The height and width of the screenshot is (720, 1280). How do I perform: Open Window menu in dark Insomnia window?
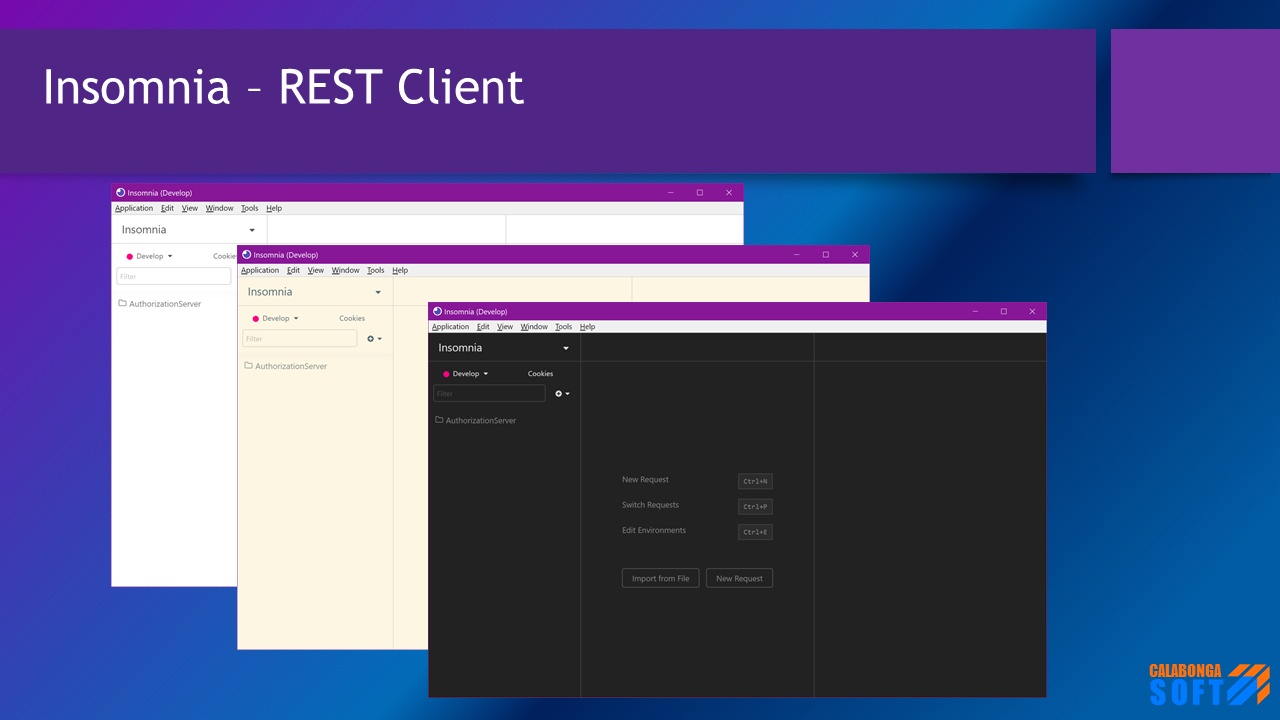pos(534,327)
